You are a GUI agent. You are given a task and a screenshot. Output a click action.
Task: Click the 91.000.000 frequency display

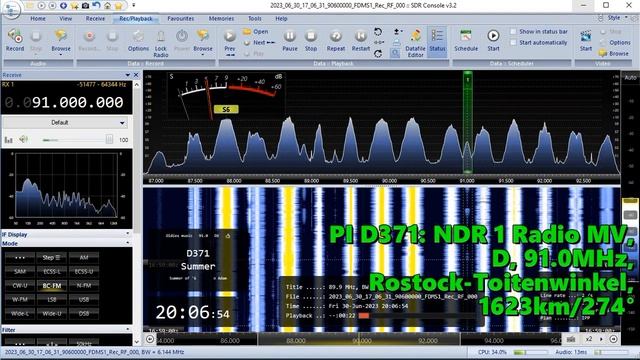point(78,102)
